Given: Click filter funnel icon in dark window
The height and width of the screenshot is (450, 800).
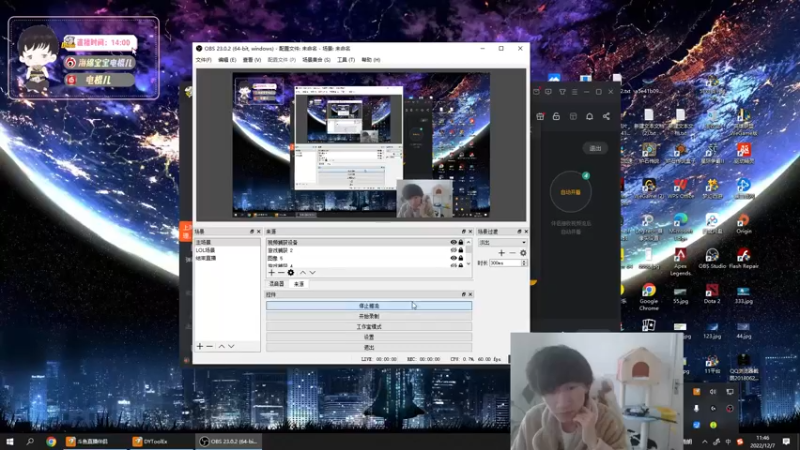Looking at the screenshot, I should pos(562,92).
